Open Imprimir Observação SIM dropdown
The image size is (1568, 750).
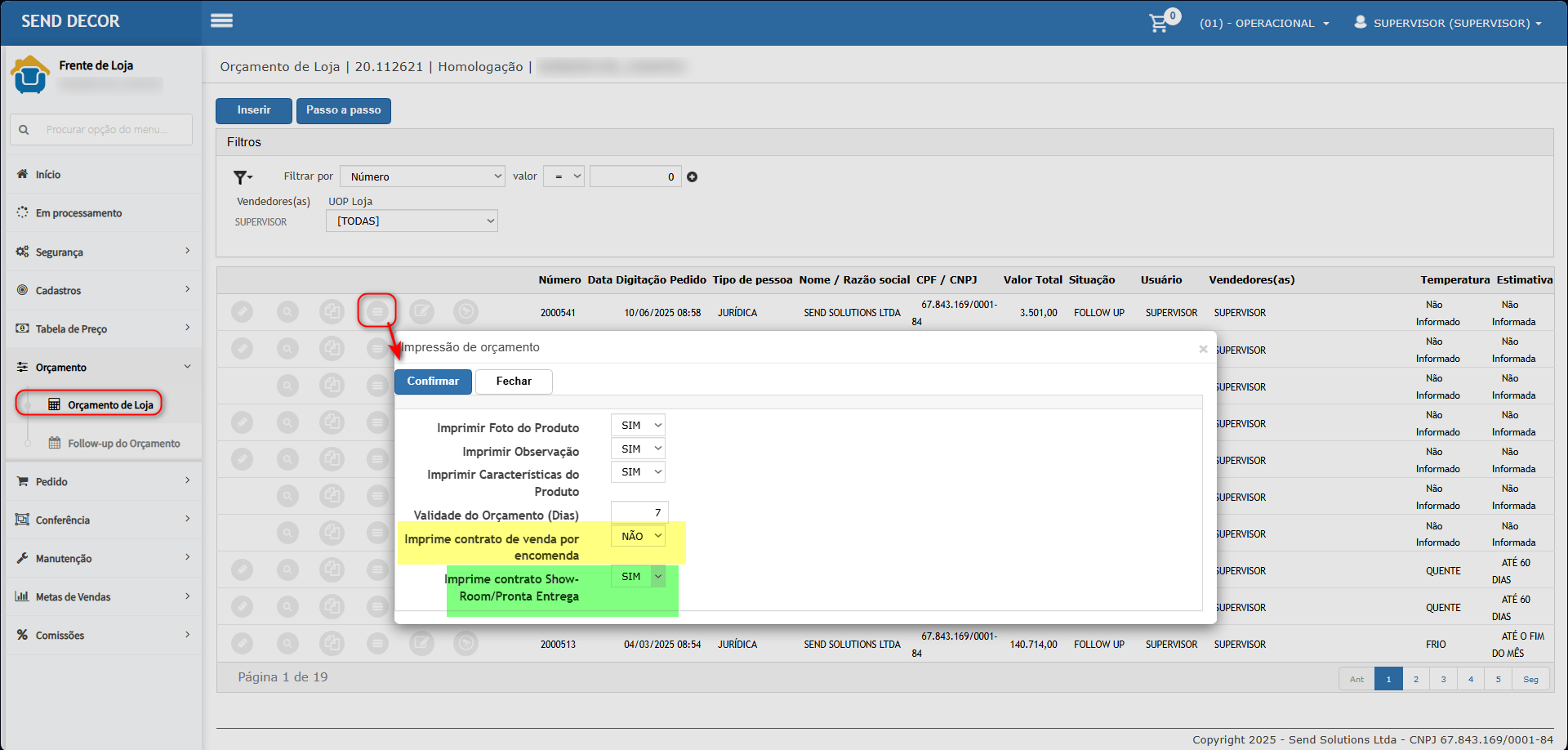point(638,449)
